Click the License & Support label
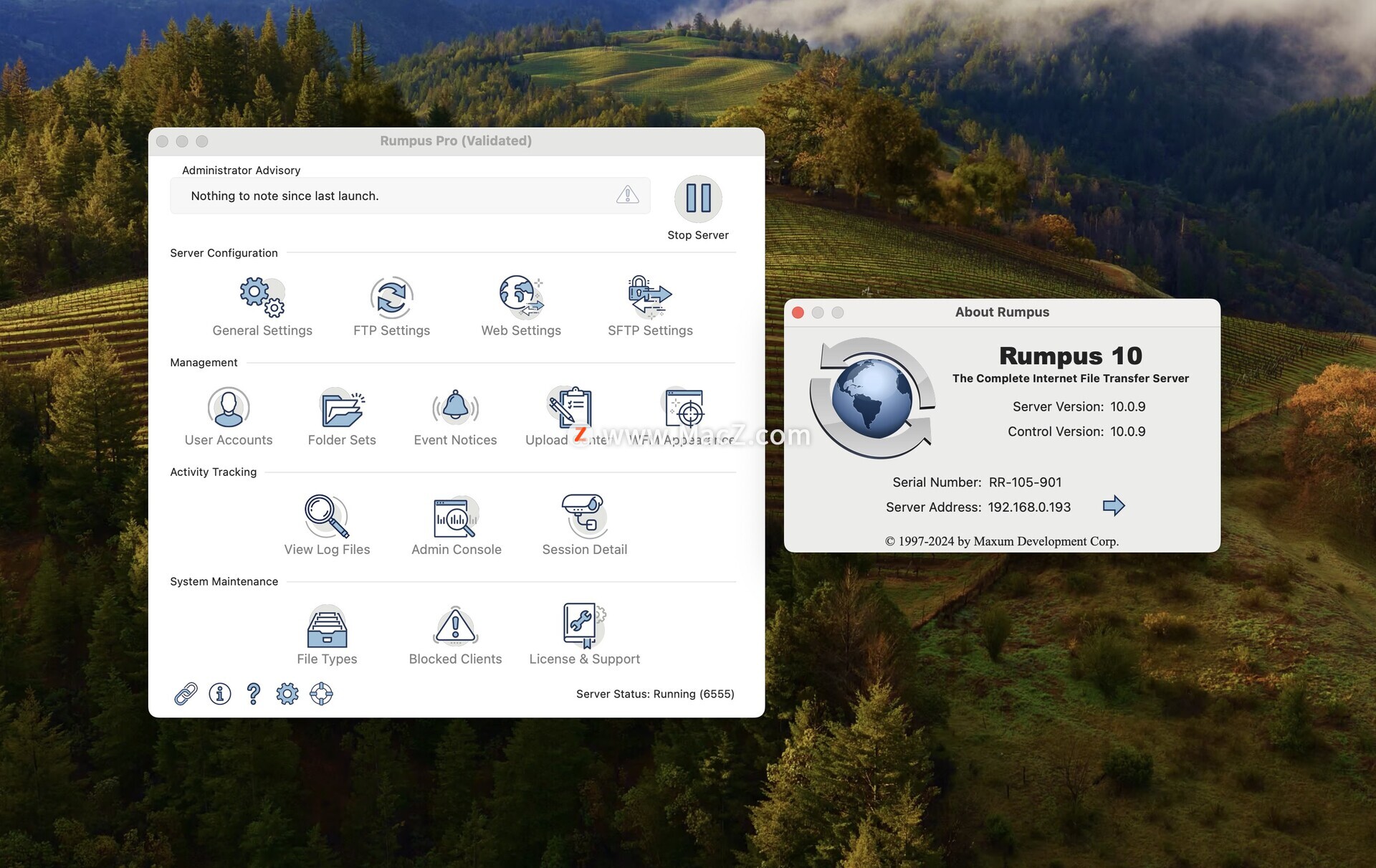This screenshot has height=868, width=1376. point(584,659)
